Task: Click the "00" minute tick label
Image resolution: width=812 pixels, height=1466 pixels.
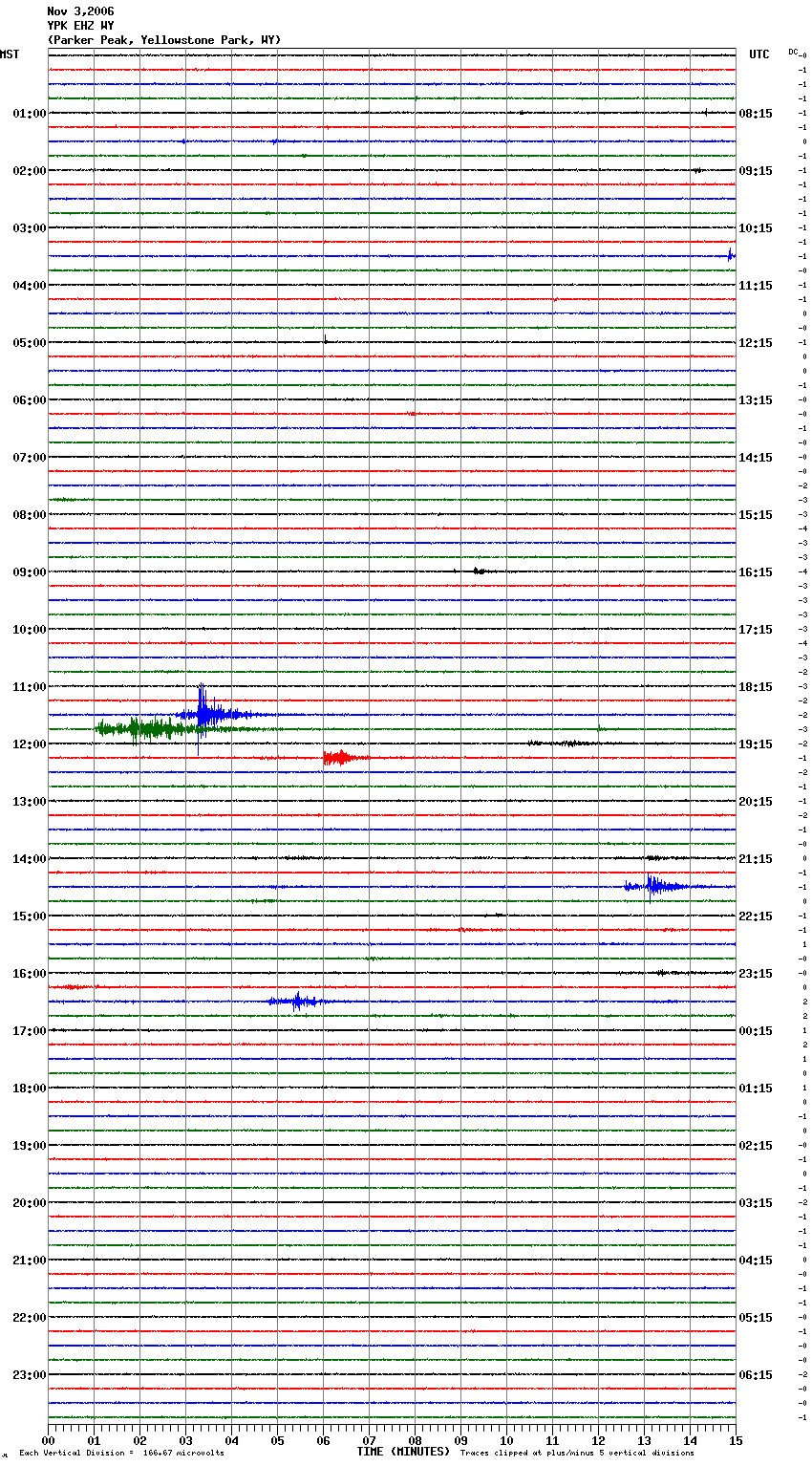Action: pyautogui.click(x=49, y=1440)
